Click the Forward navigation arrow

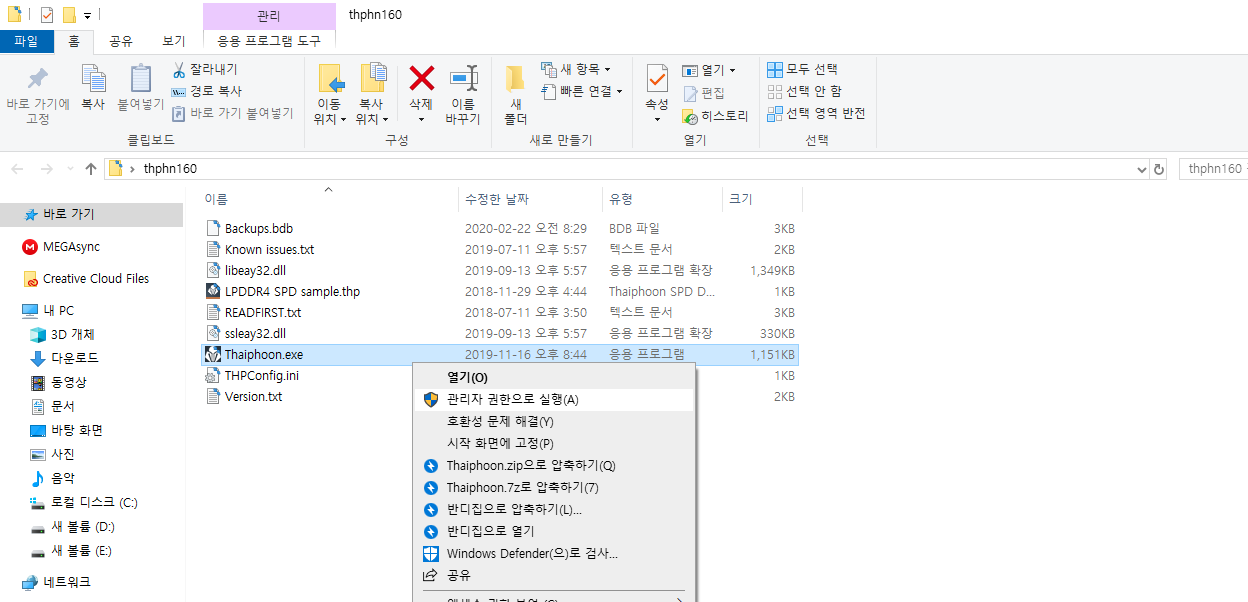click(46, 169)
